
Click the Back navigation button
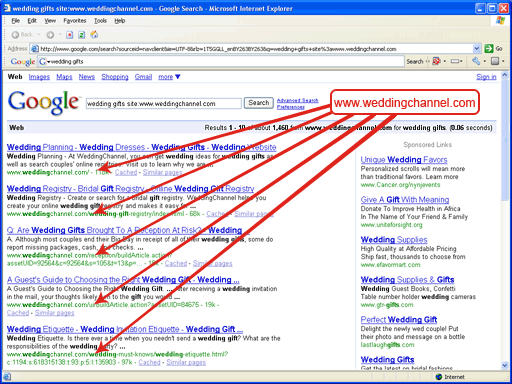22,35
